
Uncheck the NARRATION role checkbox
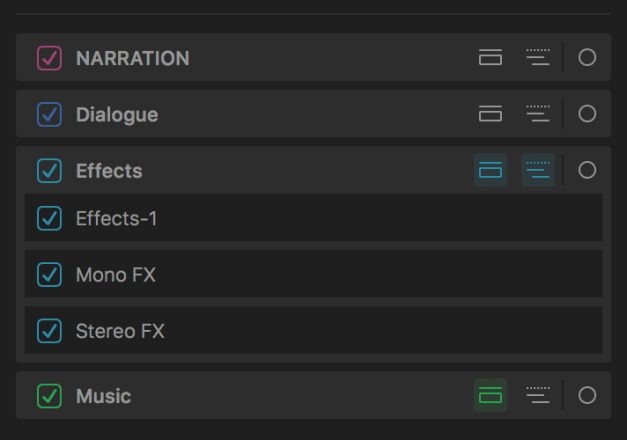tap(49, 58)
